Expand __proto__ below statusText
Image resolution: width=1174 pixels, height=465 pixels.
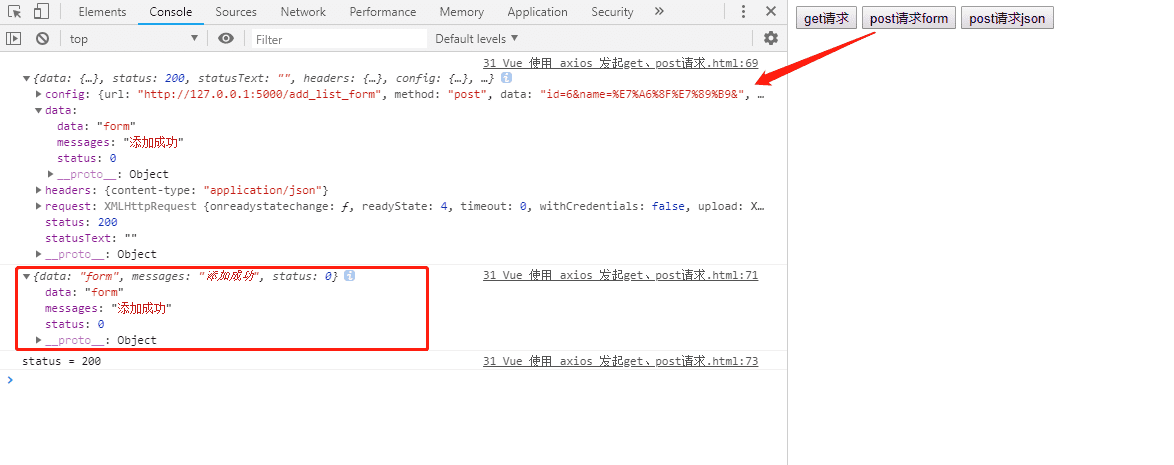pos(39,255)
